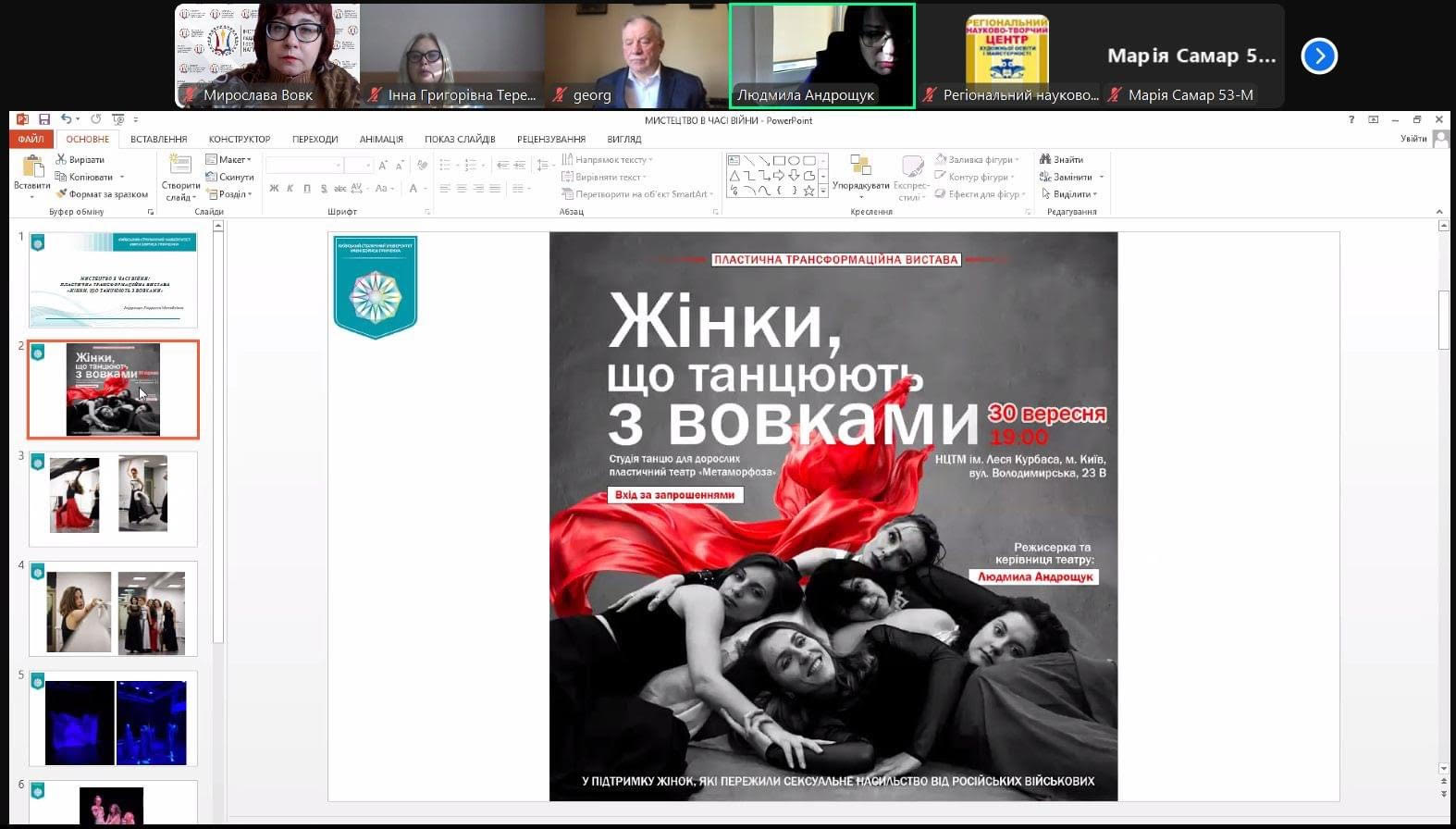Toggle underline formatting П
1456x829 pixels.
(307, 189)
